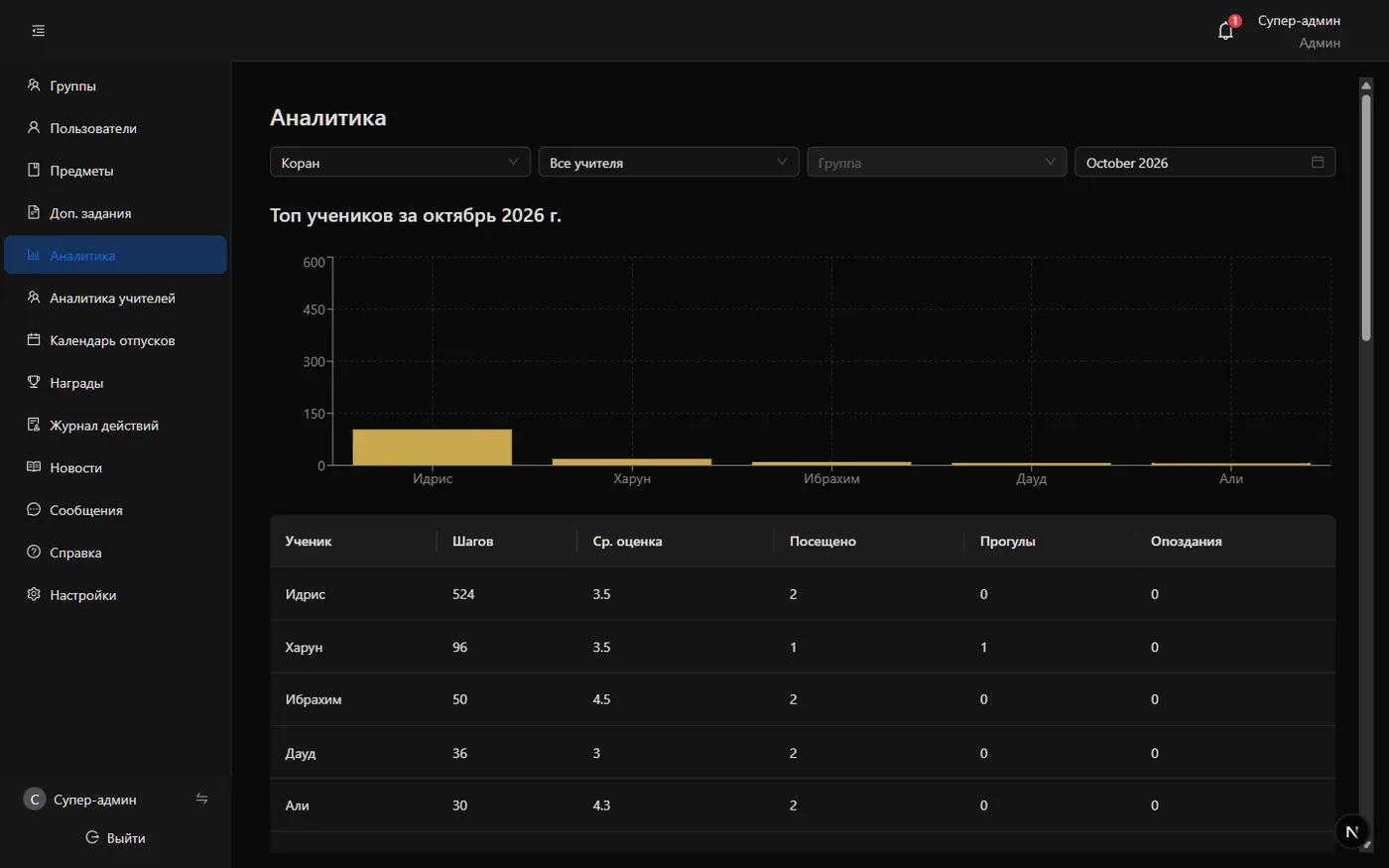Collapse the sidebar with the menu fold icon
Viewport: 1389px width, 868px height.
(x=38, y=31)
